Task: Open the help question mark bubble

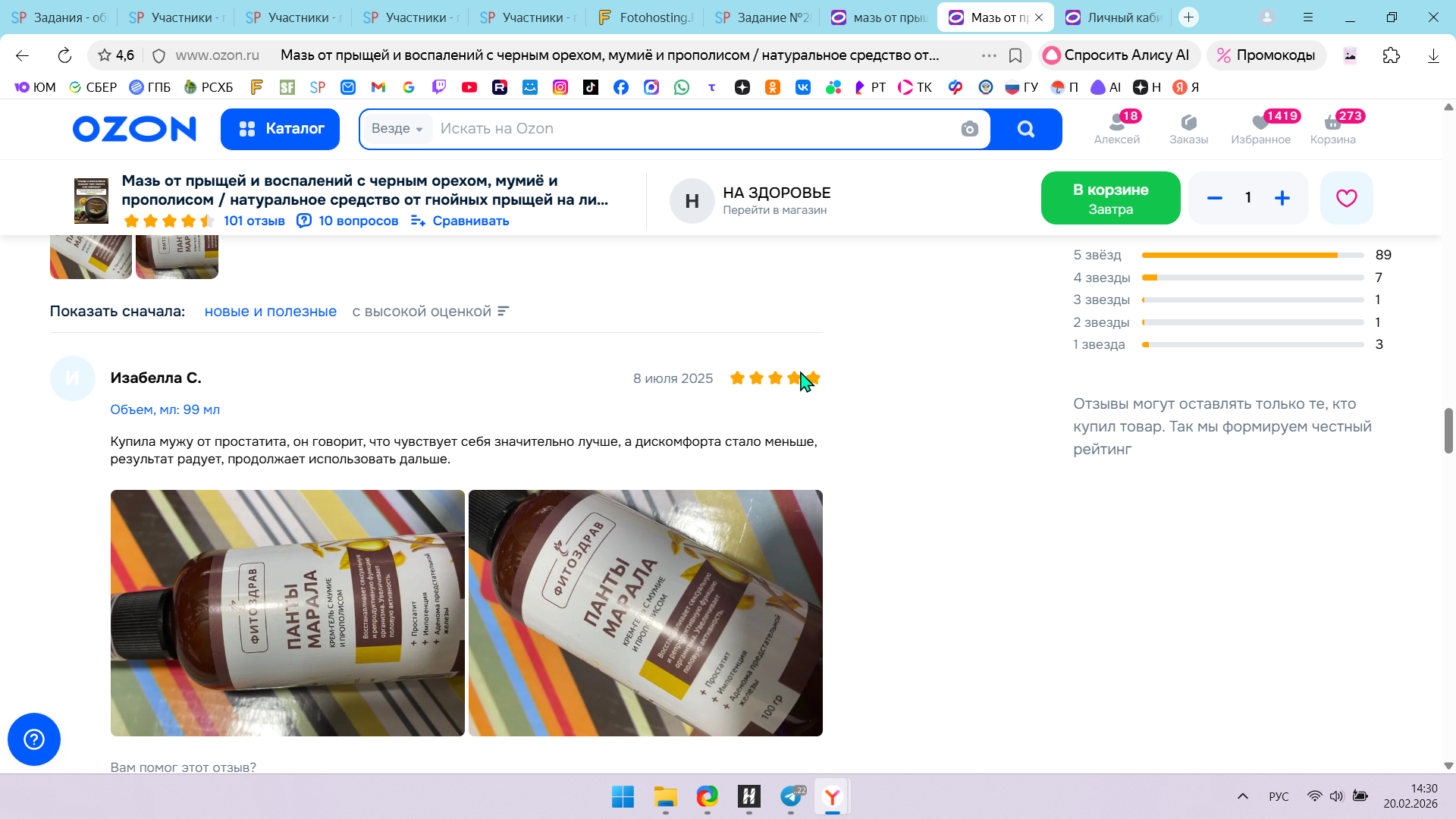Action: (x=34, y=739)
